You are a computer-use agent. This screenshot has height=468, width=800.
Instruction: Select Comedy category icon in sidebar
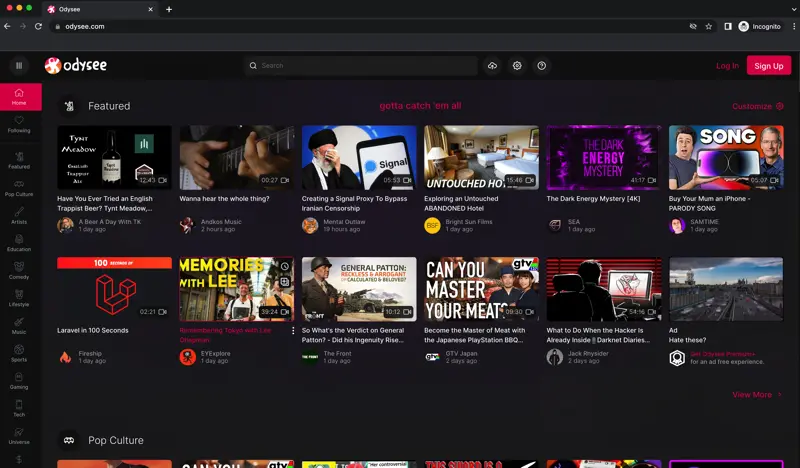tap(19, 266)
